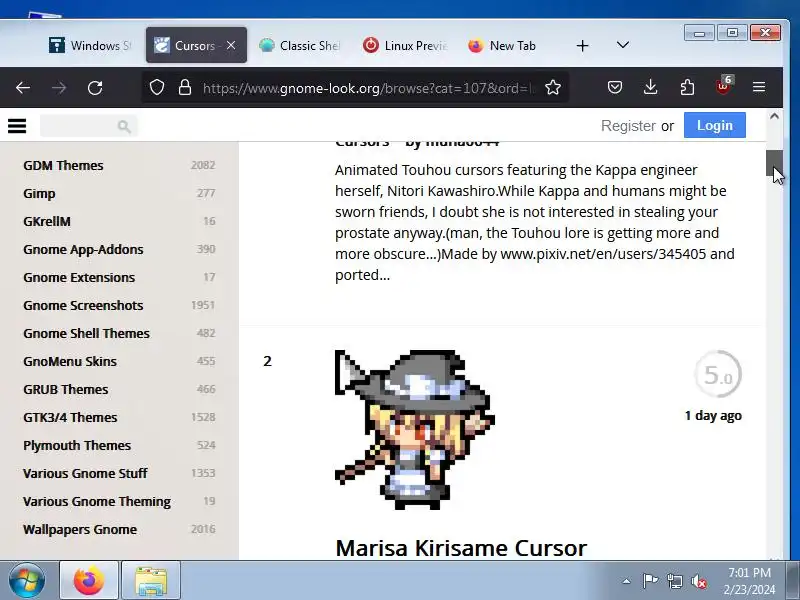800x600 pixels.
Task: Open the Marisa Kirisame Cursor title link
Action: (461, 548)
